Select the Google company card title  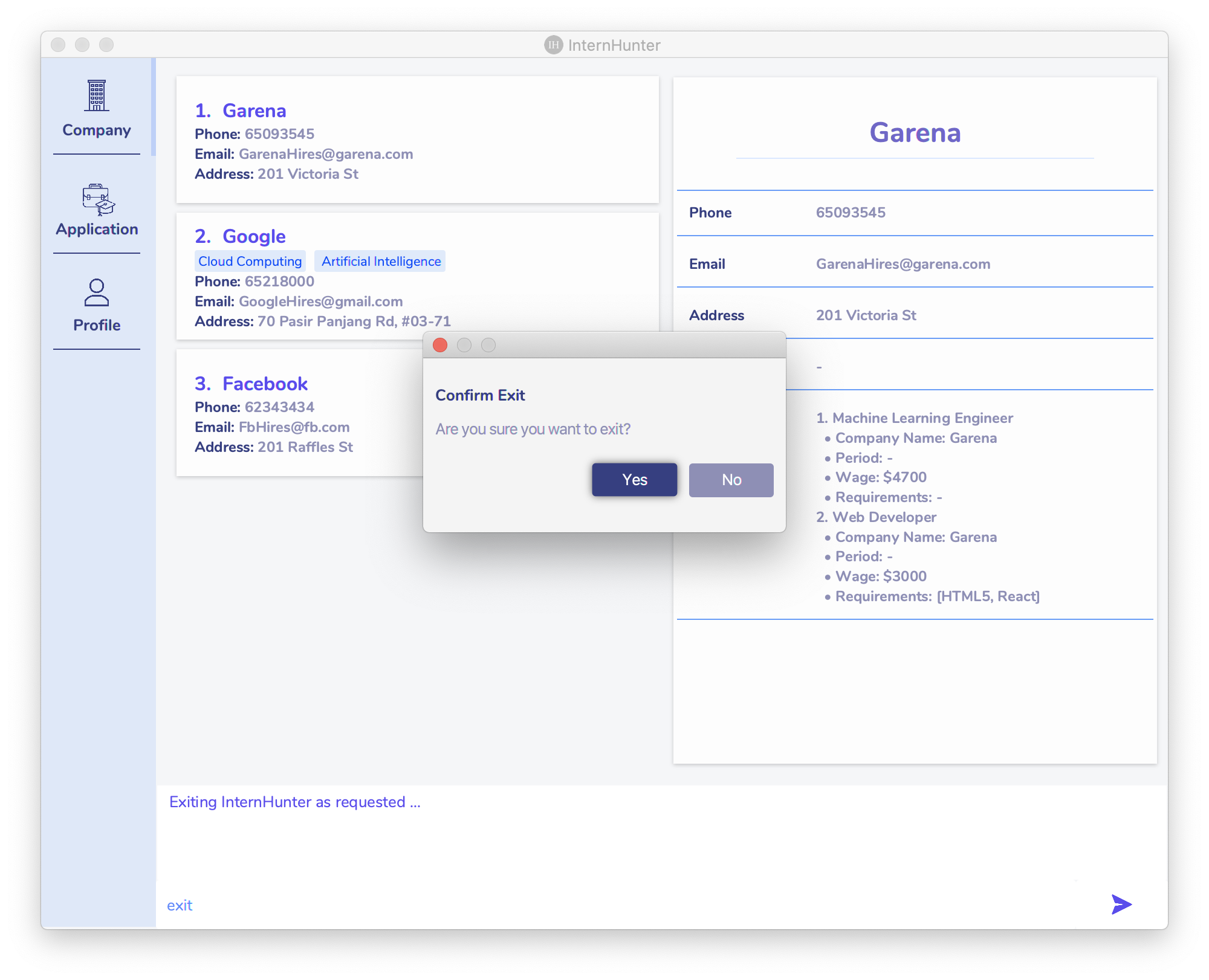254,236
